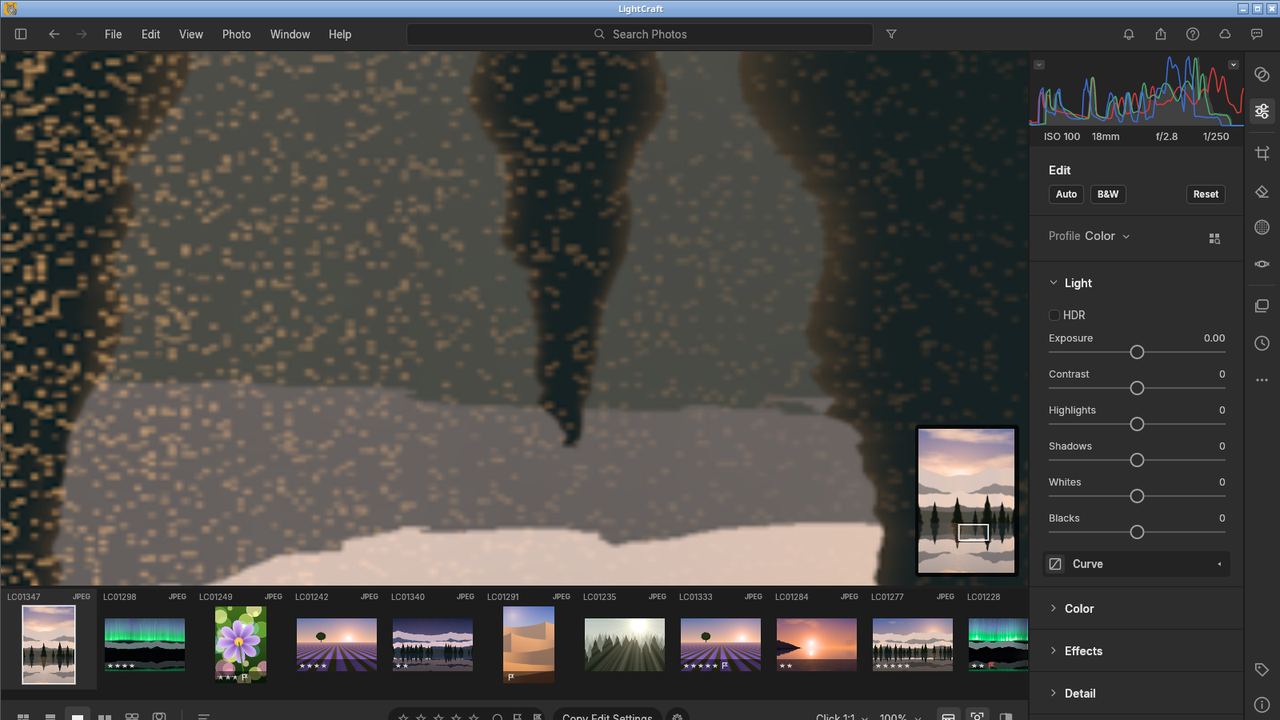
Task: Open the Info panel icon
Action: 1262,705
